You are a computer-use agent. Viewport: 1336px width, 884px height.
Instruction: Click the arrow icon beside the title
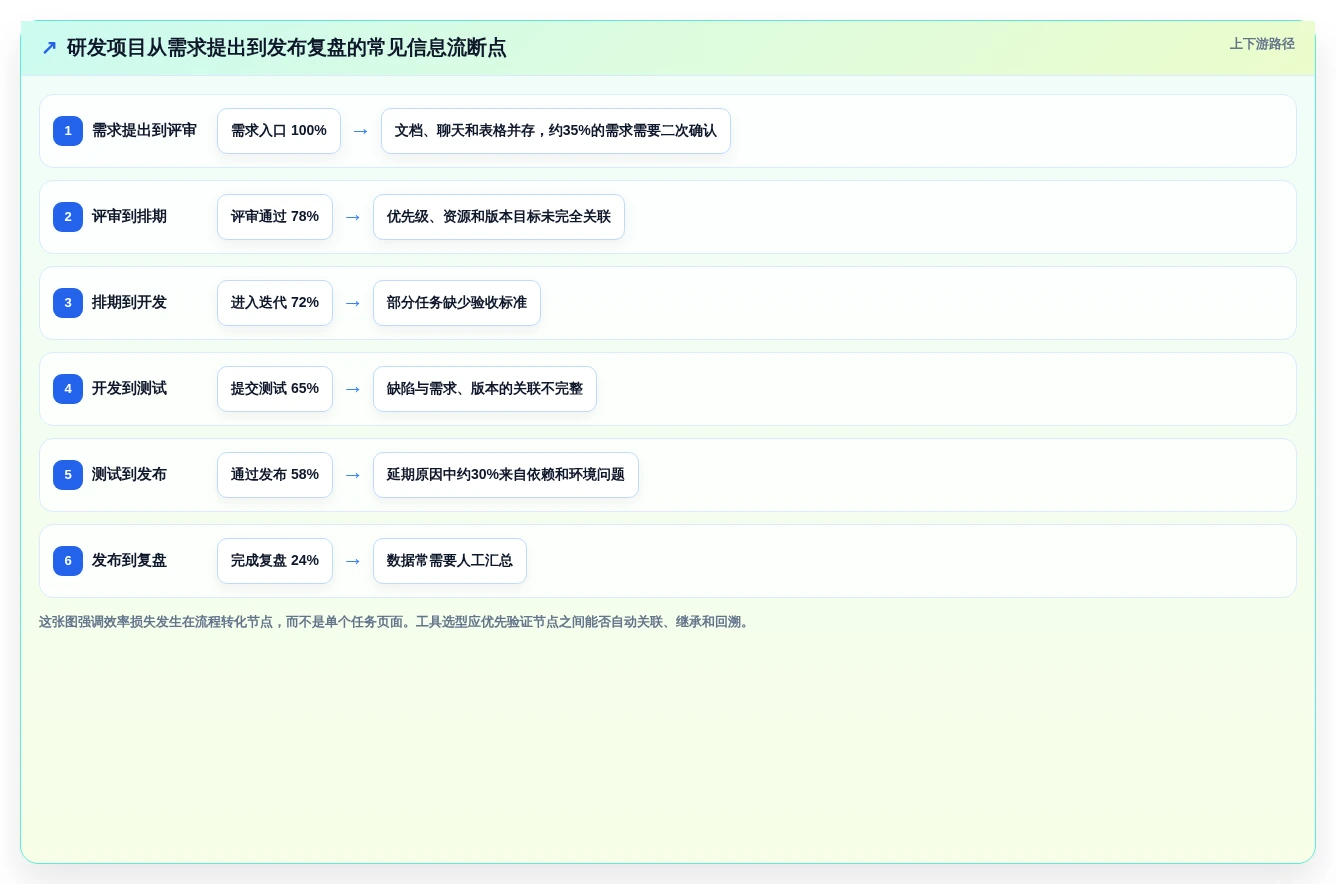click(x=49, y=48)
